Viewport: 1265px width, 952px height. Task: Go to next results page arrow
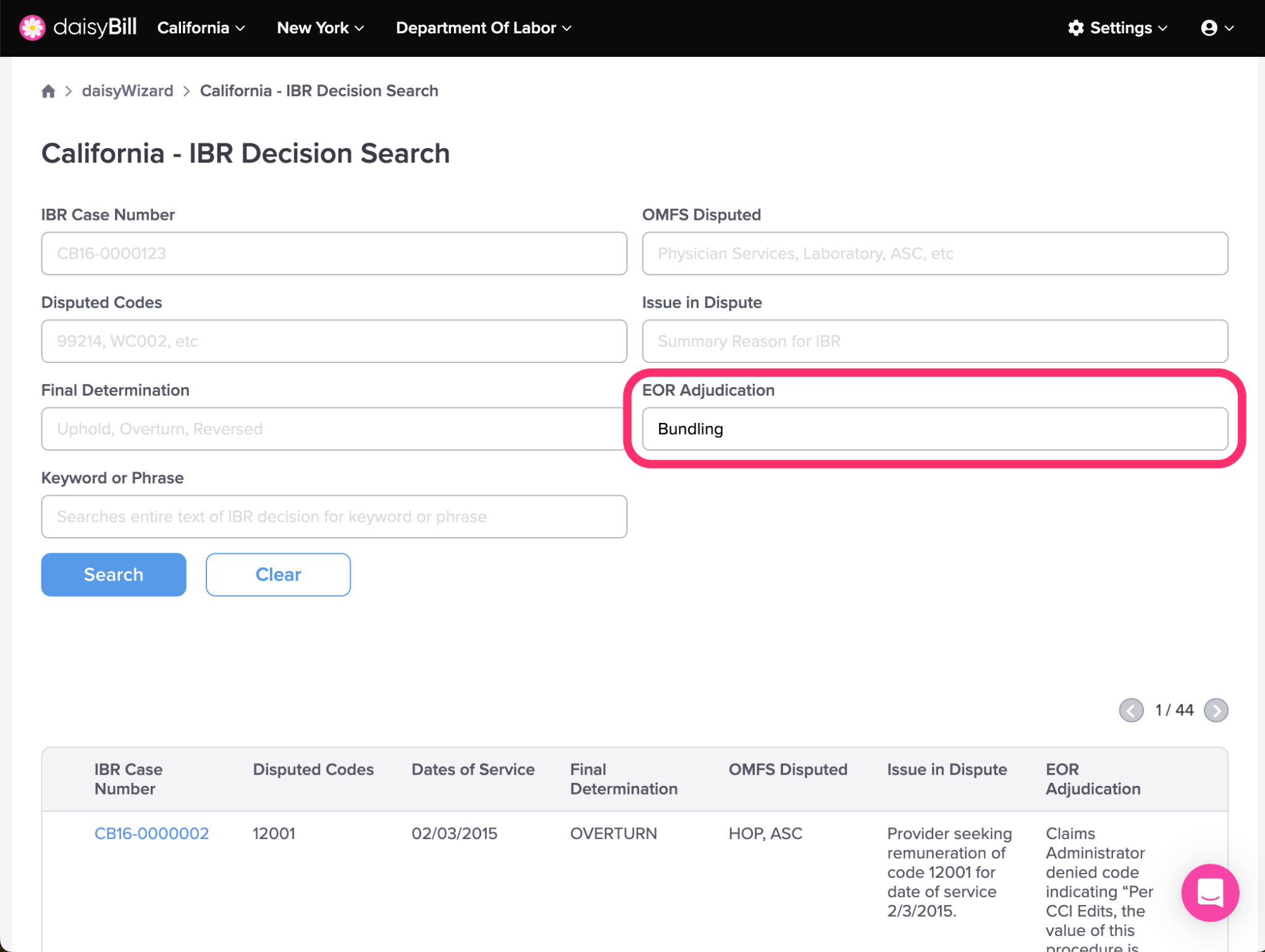click(x=1216, y=710)
